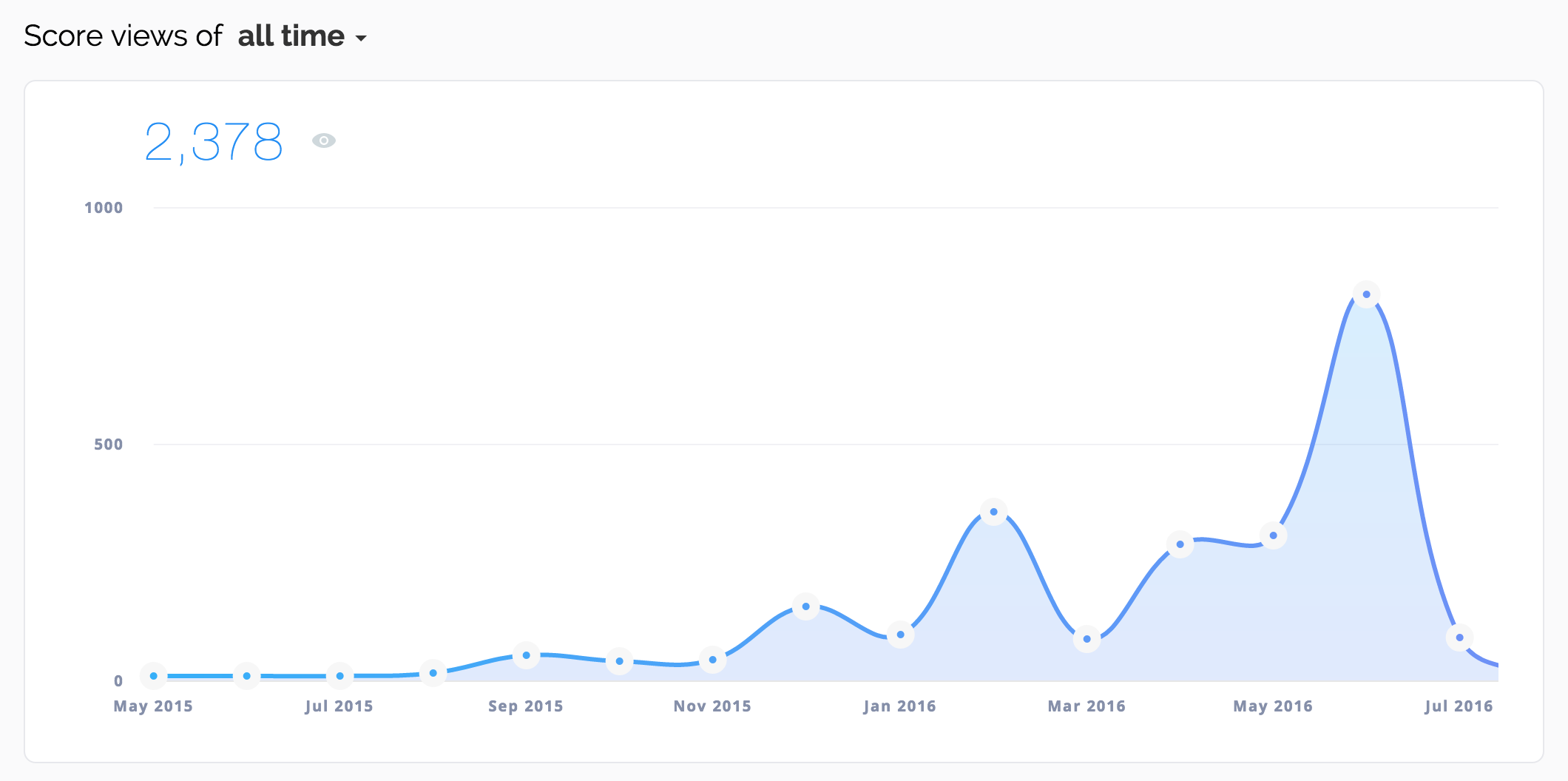The image size is (1568, 781).
Task: Click the eye views icon beside 2,378
Action: pyautogui.click(x=324, y=141)
